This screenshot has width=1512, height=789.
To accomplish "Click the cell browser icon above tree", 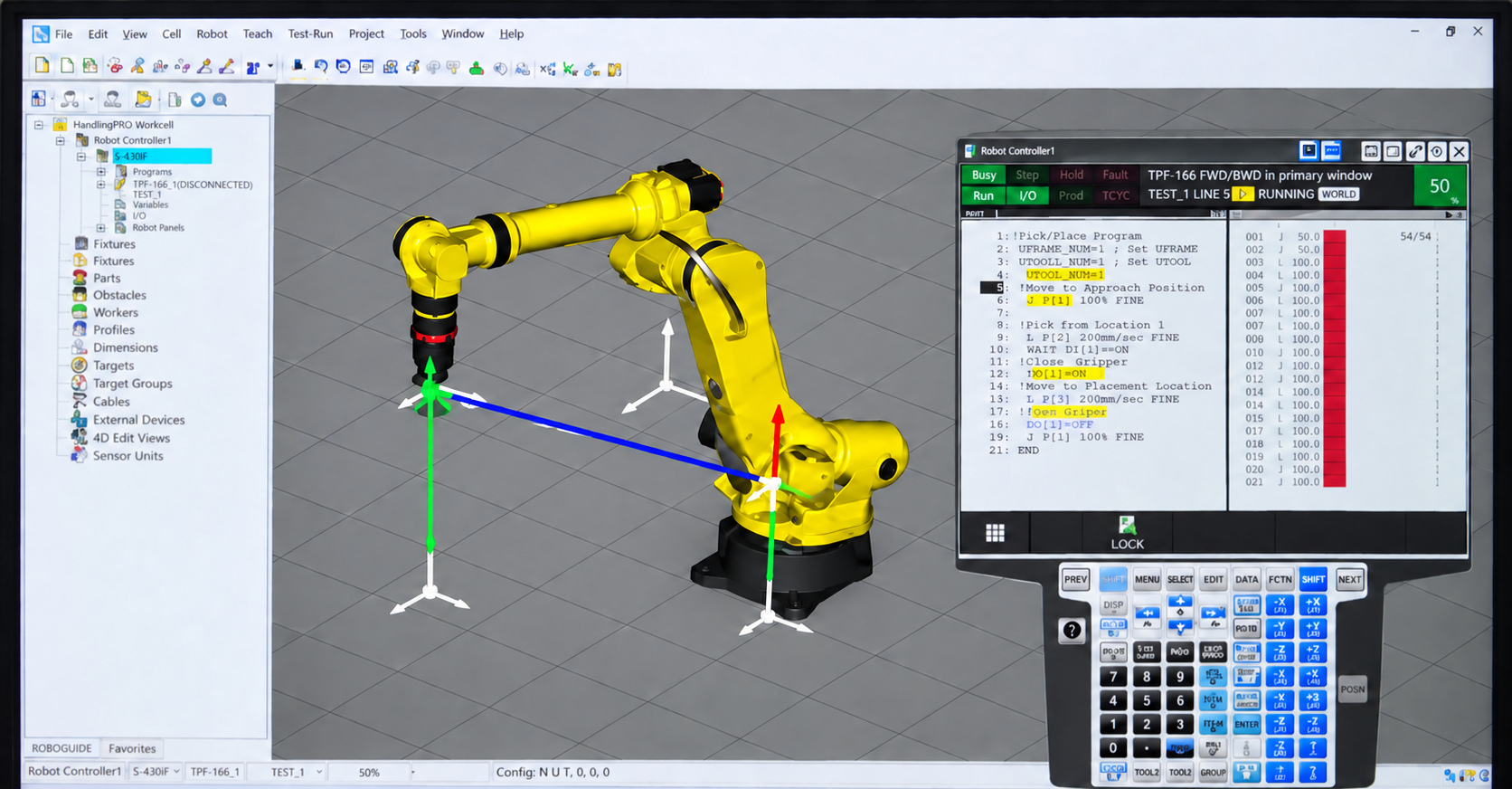I will pyautogui.click(x=39, y=99).
